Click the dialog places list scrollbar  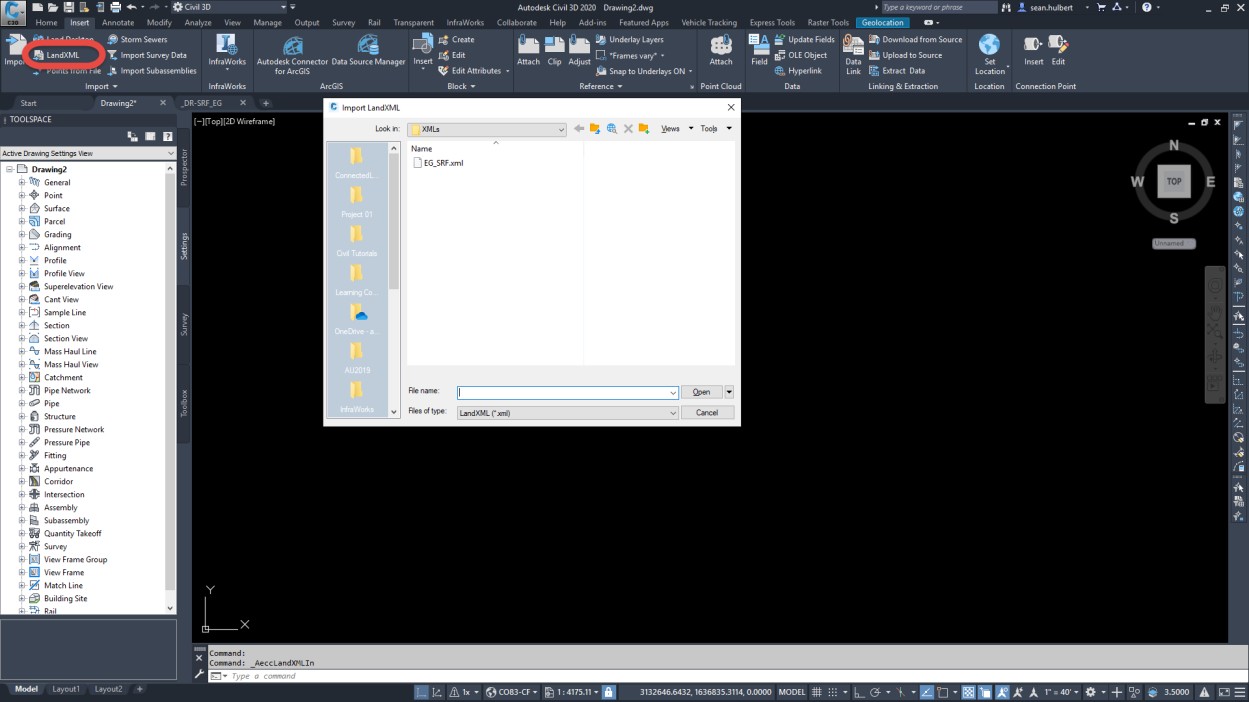[x=394, y=220]
